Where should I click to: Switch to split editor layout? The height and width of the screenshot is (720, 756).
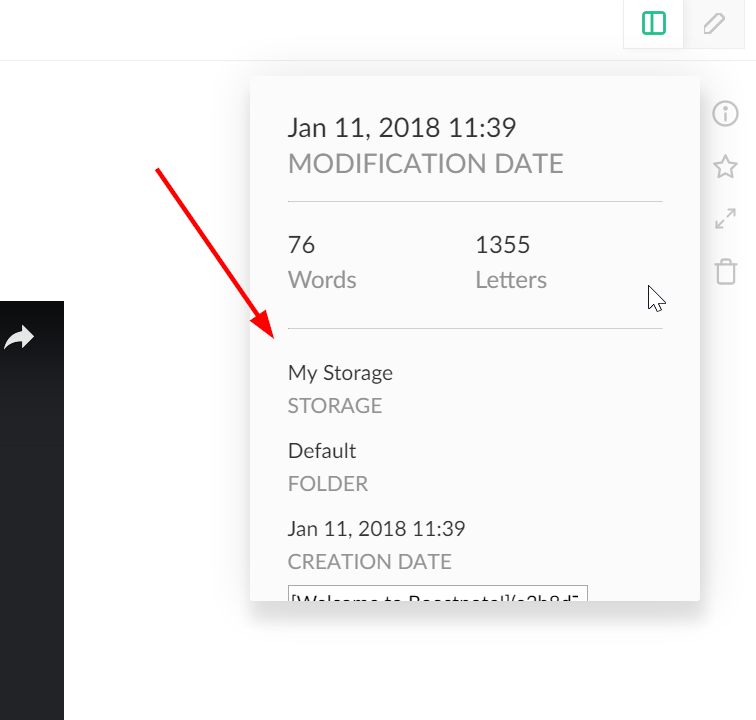654,23
